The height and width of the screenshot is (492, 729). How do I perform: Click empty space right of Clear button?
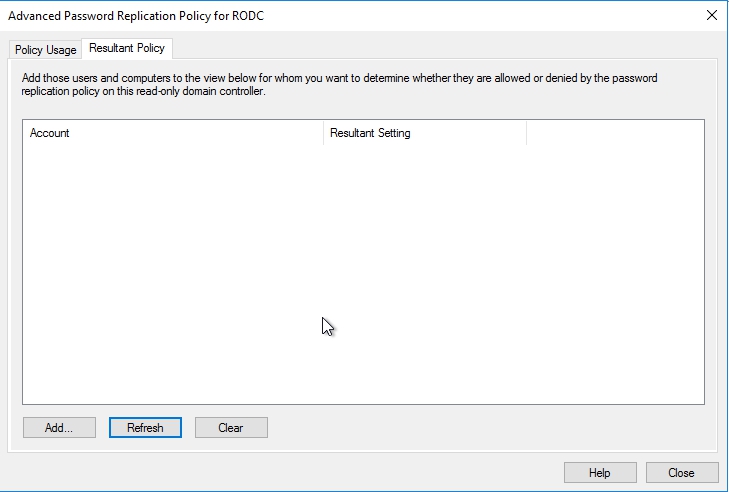(480, 428)
